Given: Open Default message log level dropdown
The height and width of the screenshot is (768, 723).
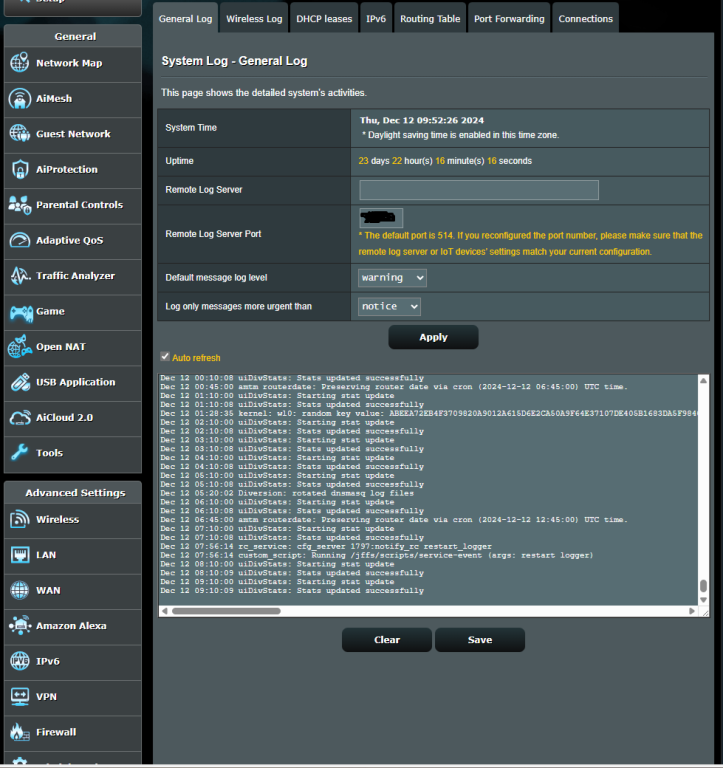Looking at the screenshot, I should [x=392, y=278].
